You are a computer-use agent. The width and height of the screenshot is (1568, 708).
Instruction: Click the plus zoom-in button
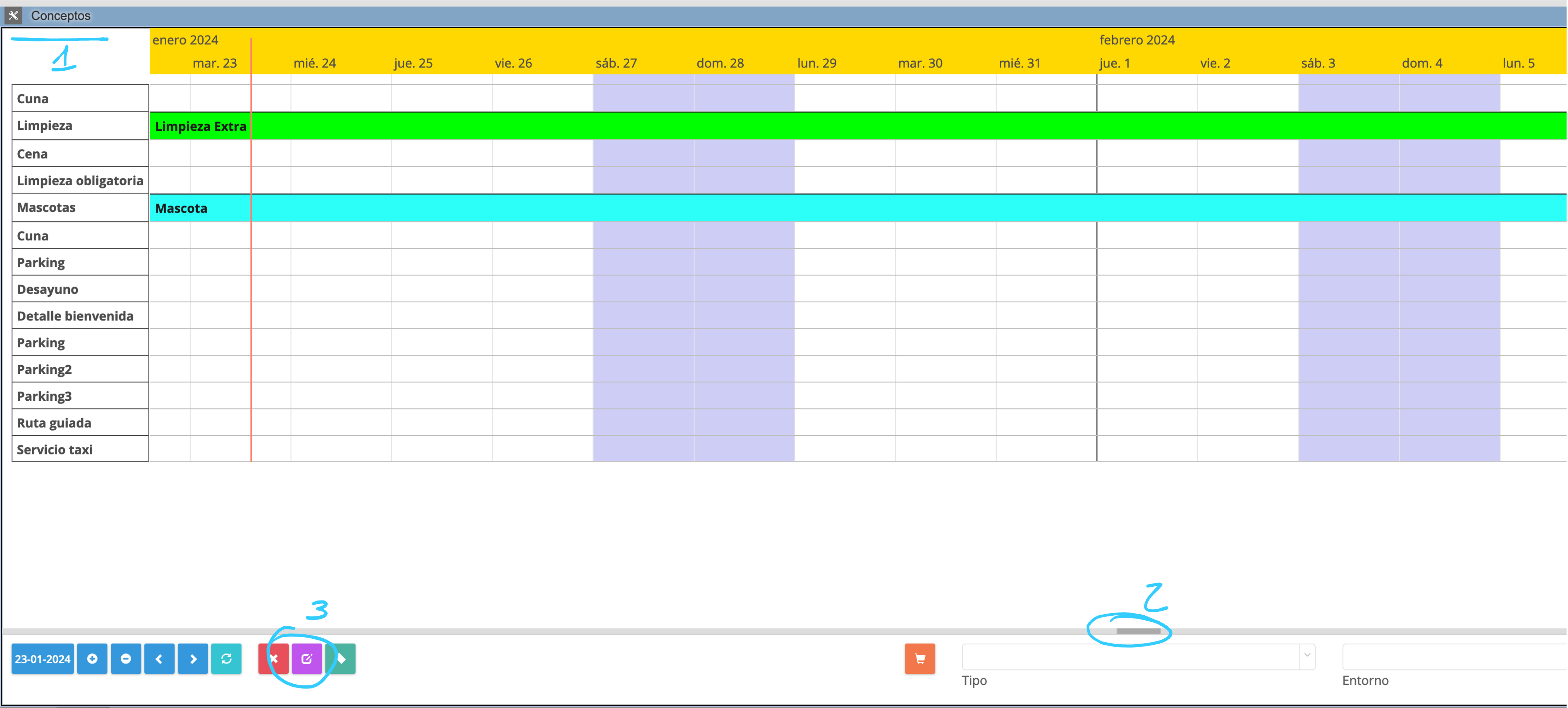pyautogui.click(x=92, y=659)
